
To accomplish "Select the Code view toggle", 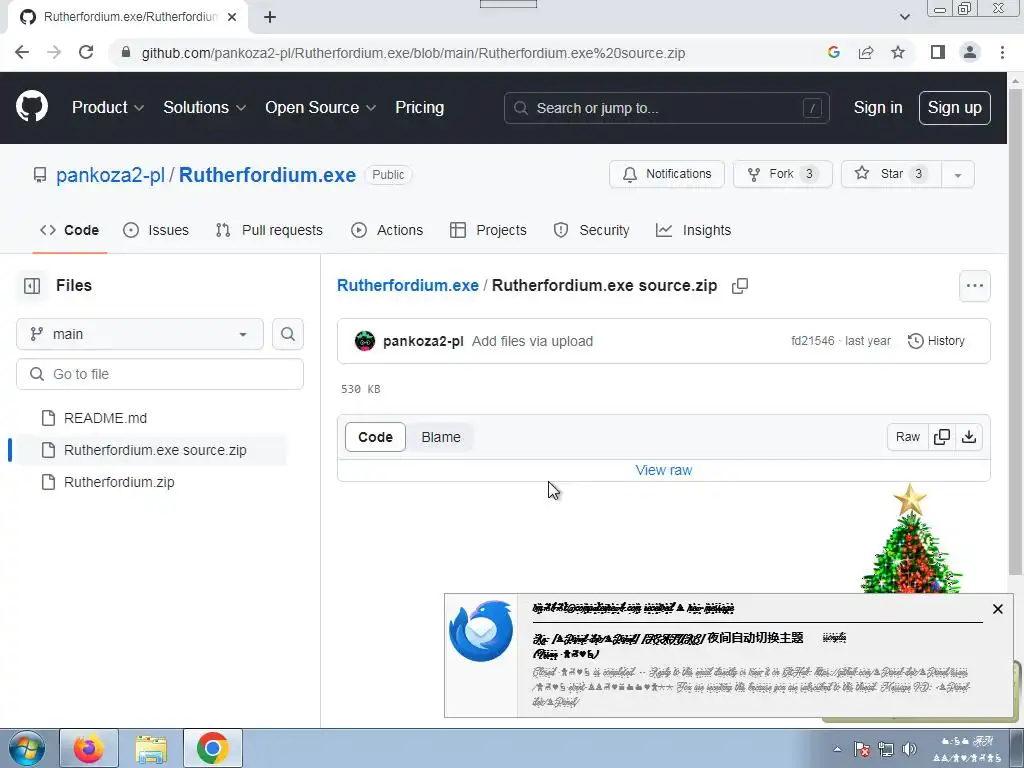I will click(x=376, y=437).
